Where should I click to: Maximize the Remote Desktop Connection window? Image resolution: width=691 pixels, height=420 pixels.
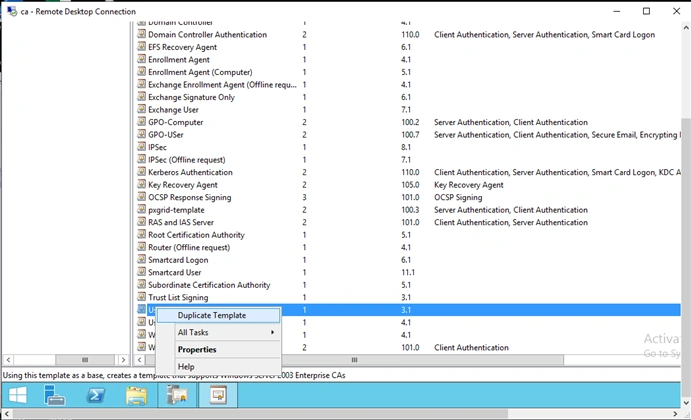tap(646, 11)
